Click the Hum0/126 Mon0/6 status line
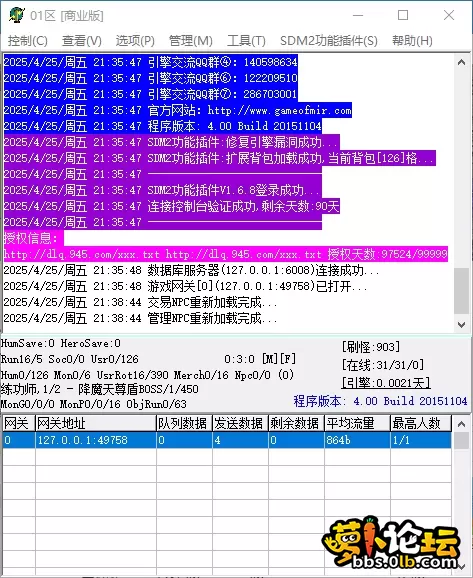473x578 pixels. pyautogui.click(x=147, y=375)
